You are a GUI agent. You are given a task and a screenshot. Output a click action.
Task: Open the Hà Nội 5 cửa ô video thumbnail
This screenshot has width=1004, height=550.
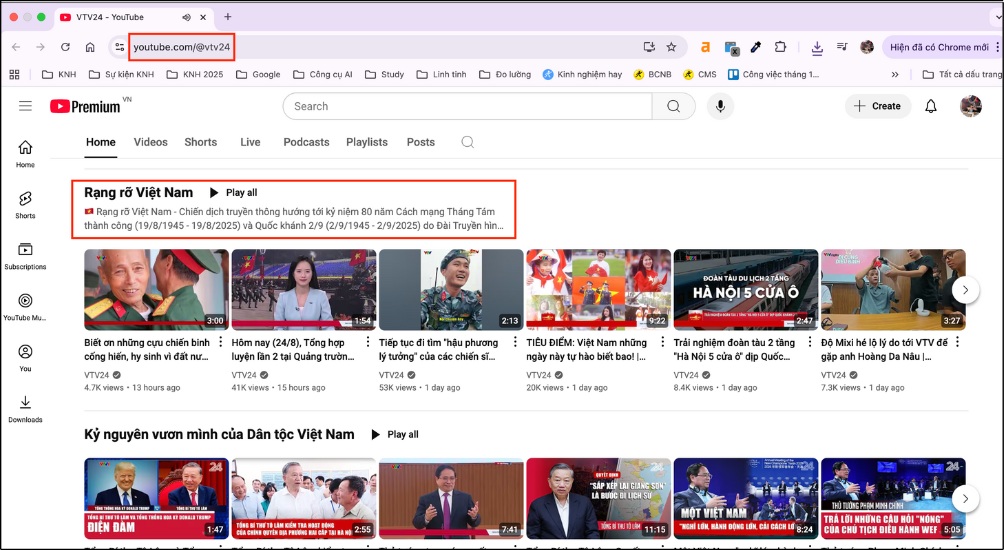click(x=746, y=290)
